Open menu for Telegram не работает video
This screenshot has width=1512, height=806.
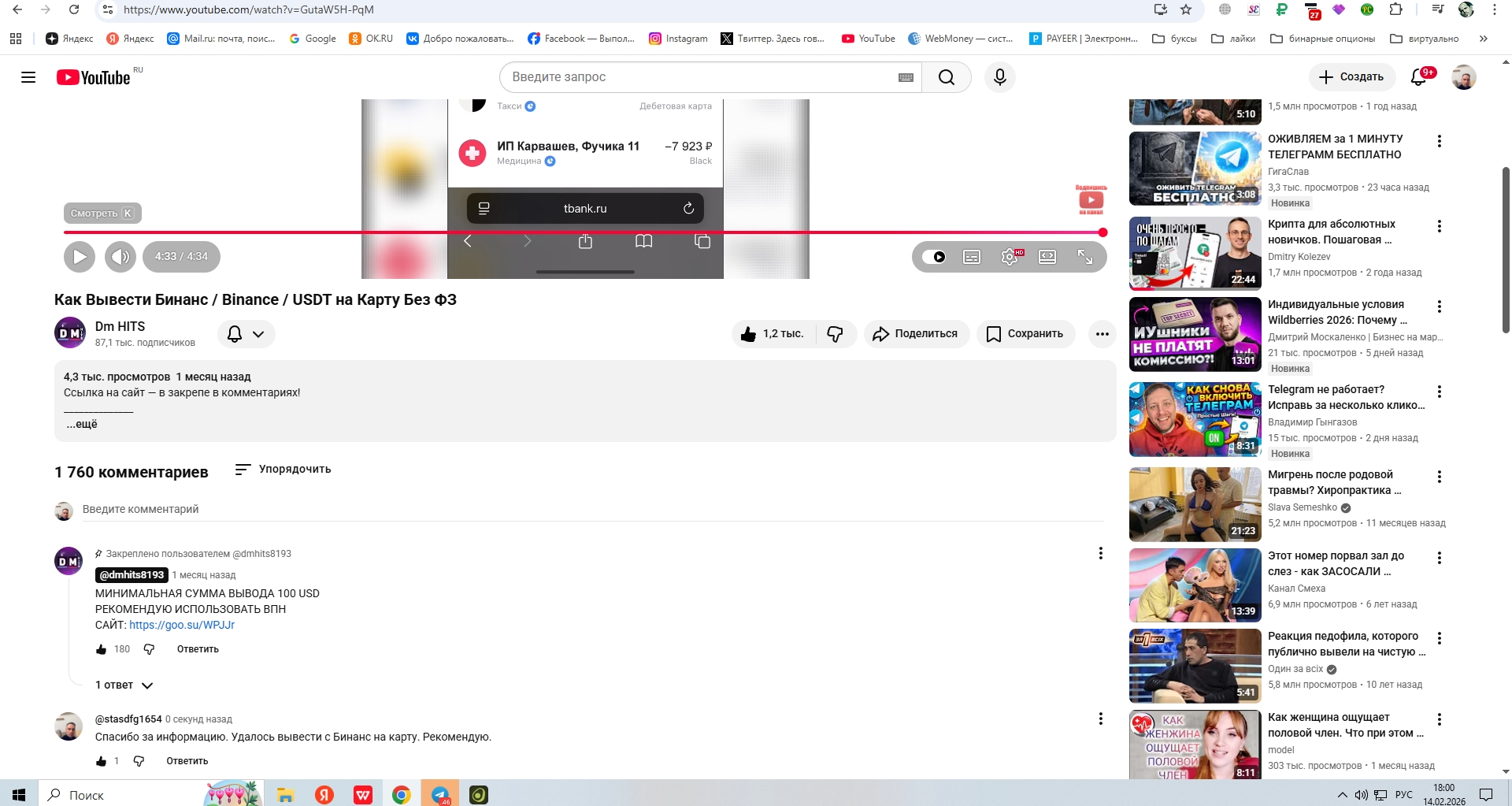click(1440, 392)
